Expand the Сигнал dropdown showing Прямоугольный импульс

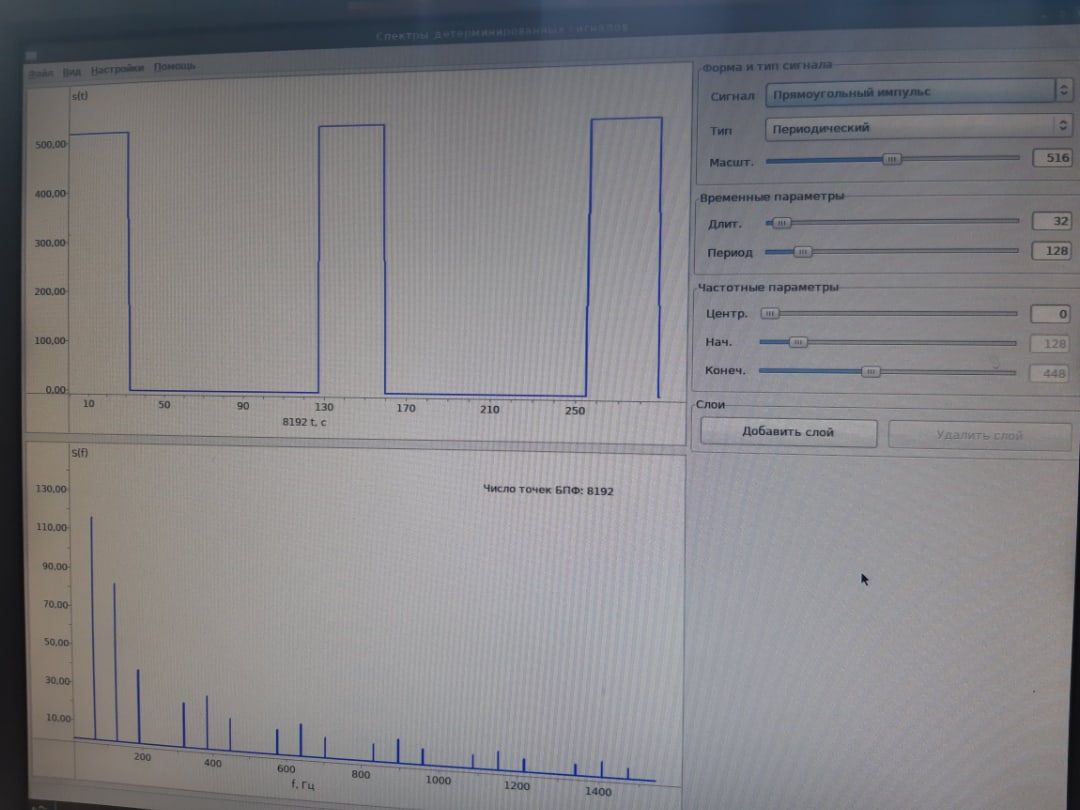coord(920,92)
